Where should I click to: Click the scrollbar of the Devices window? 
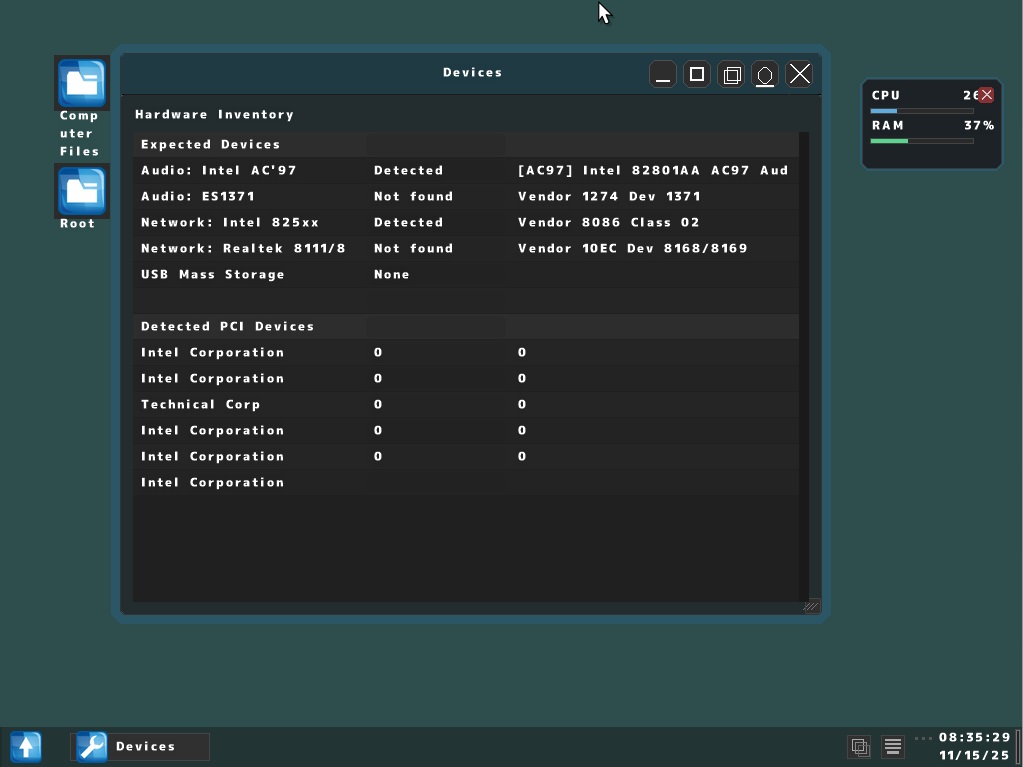pos(807,350)
